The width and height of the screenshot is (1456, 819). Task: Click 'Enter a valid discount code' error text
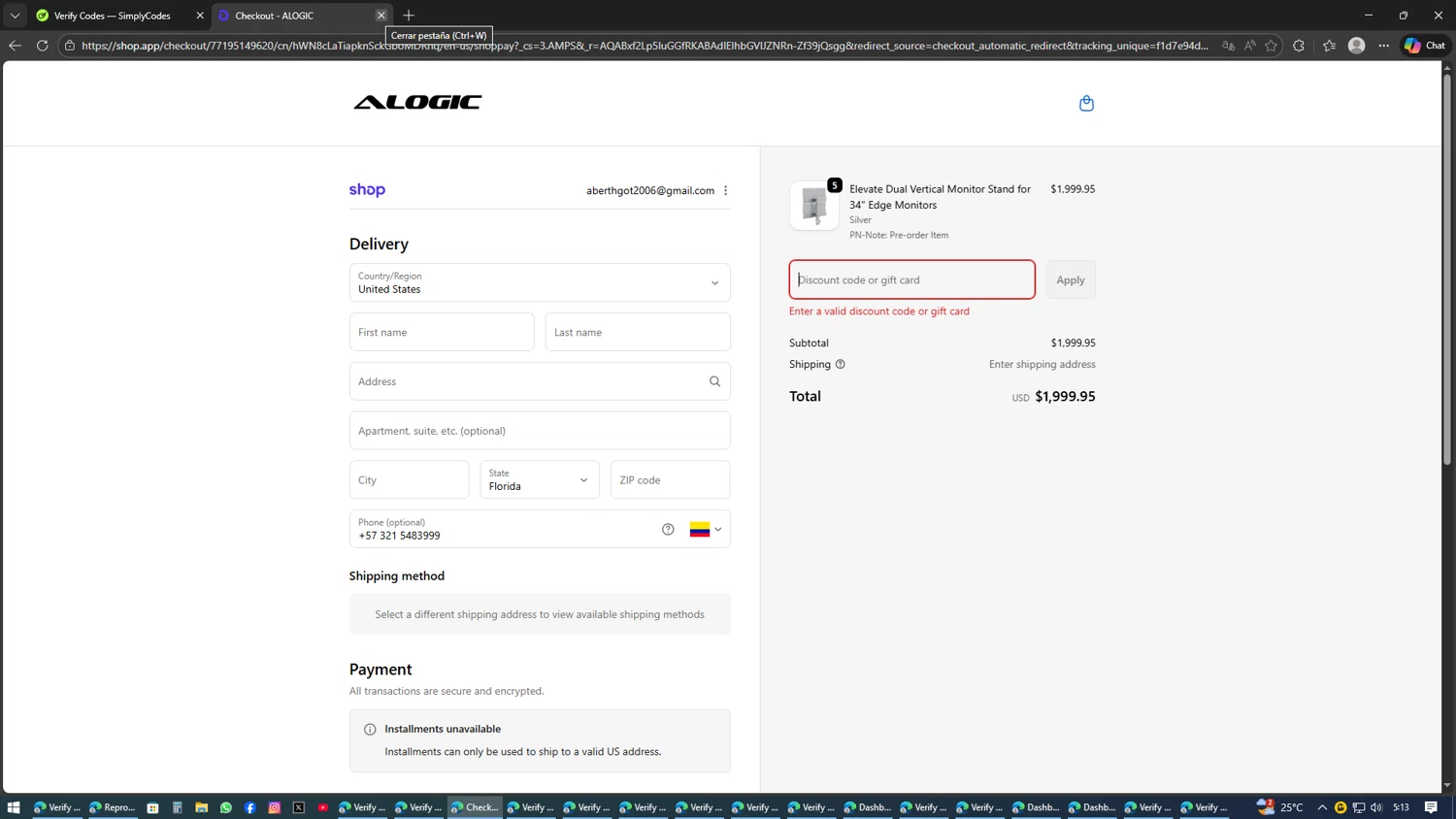point(879,311)
